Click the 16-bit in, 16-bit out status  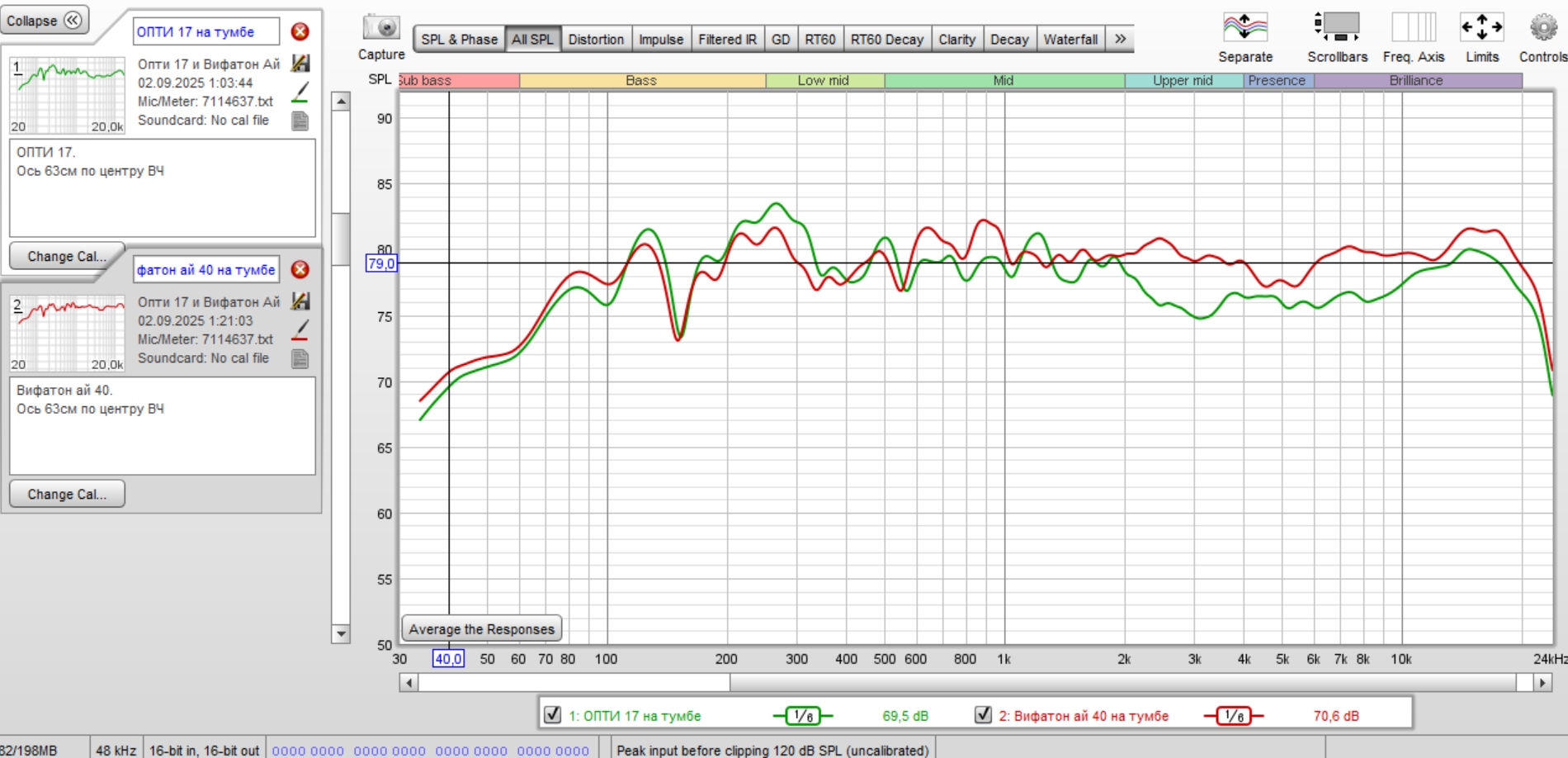coord(204,750)
